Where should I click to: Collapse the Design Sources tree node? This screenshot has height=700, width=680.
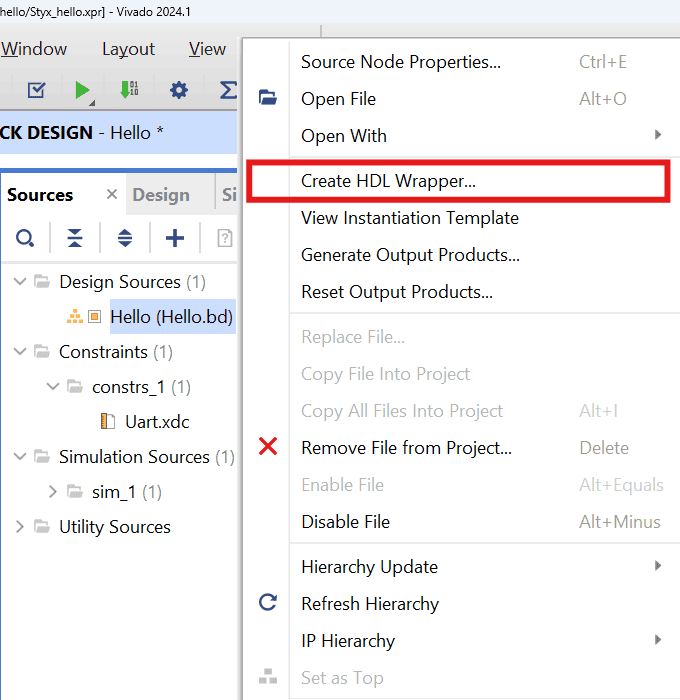point(20,282)
